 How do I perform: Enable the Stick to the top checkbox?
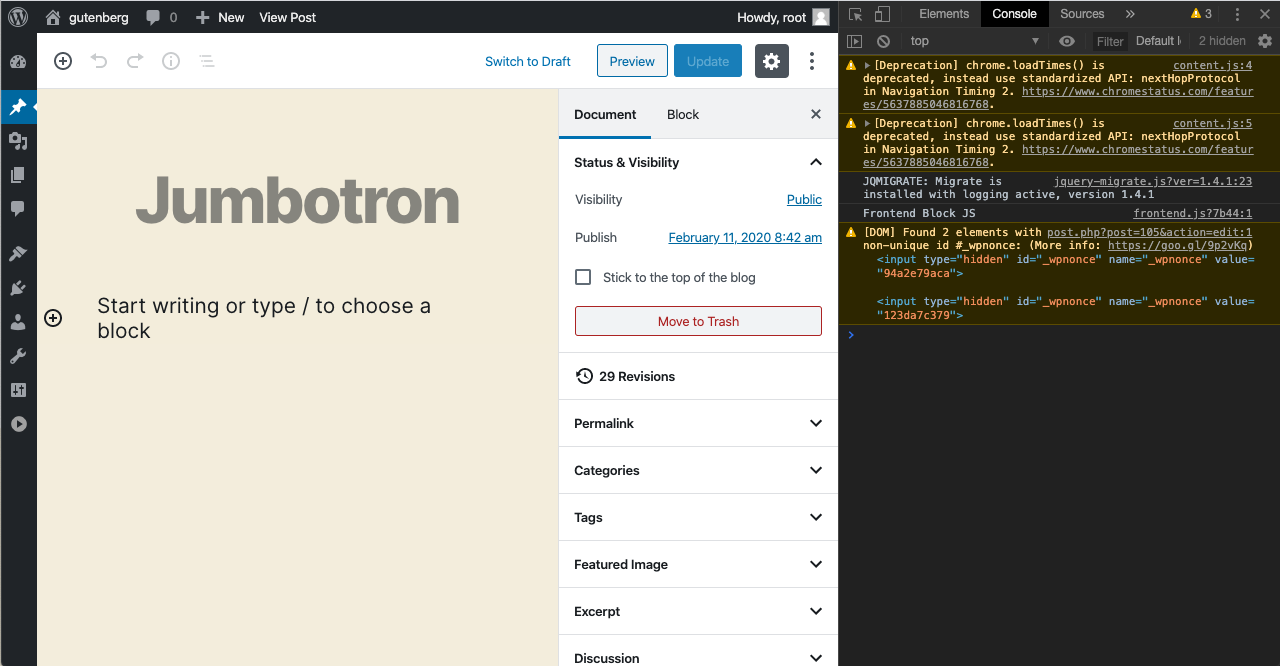pos(583,277)
